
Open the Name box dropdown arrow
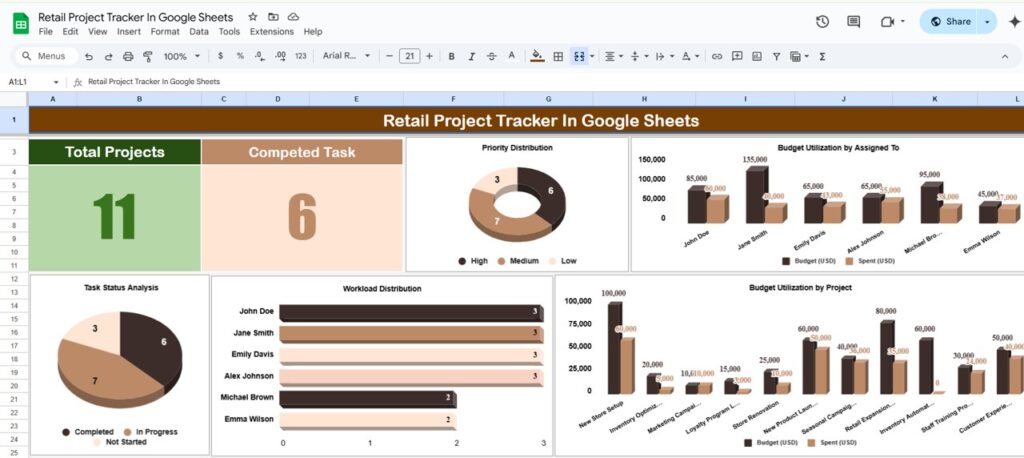[56, 82]
